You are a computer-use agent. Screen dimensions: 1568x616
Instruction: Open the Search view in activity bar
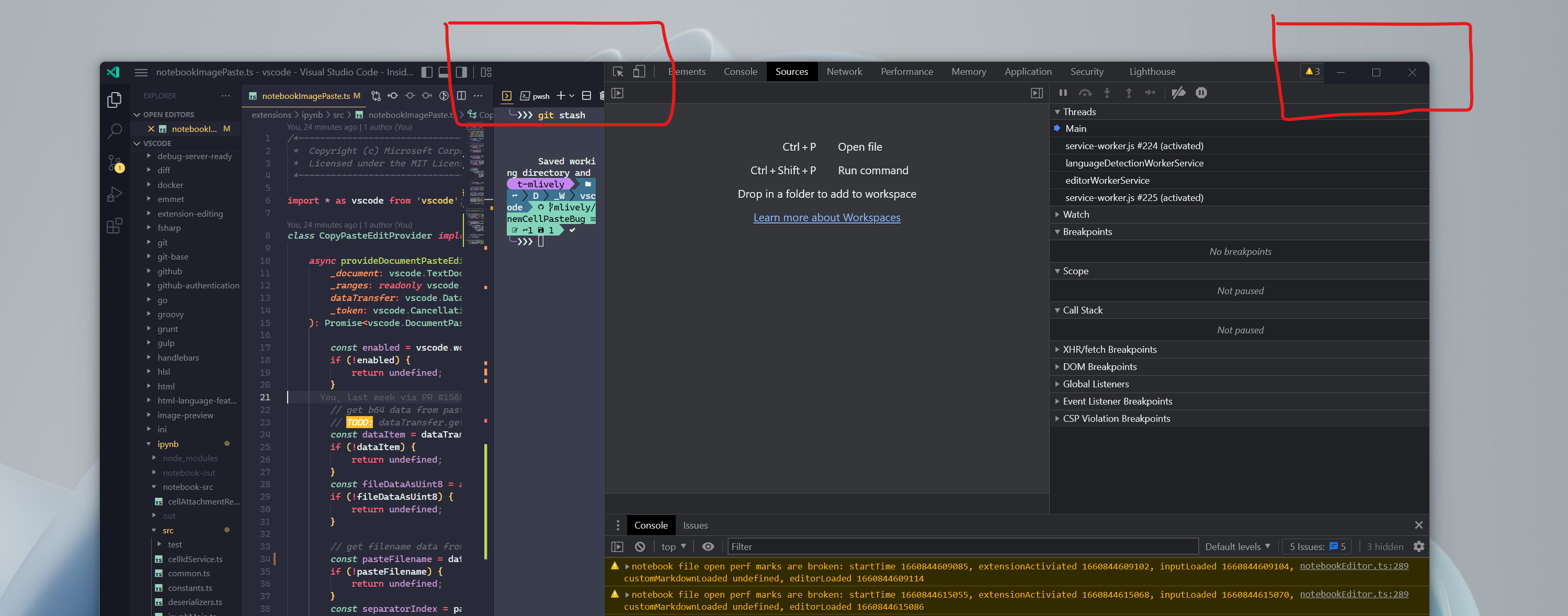(x=115, y=130)
